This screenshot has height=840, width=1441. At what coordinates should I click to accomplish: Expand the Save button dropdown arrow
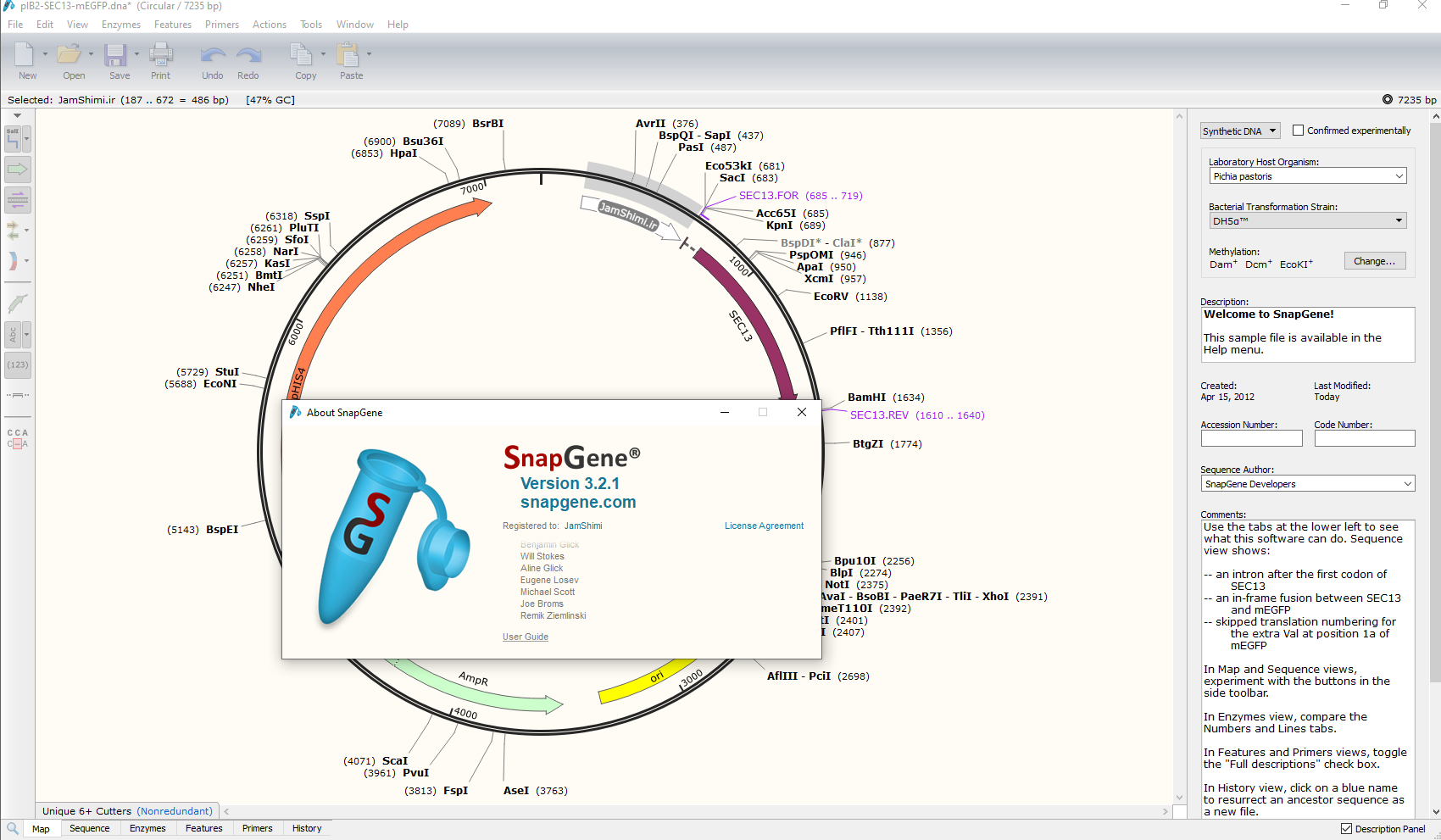coord(136,54)
